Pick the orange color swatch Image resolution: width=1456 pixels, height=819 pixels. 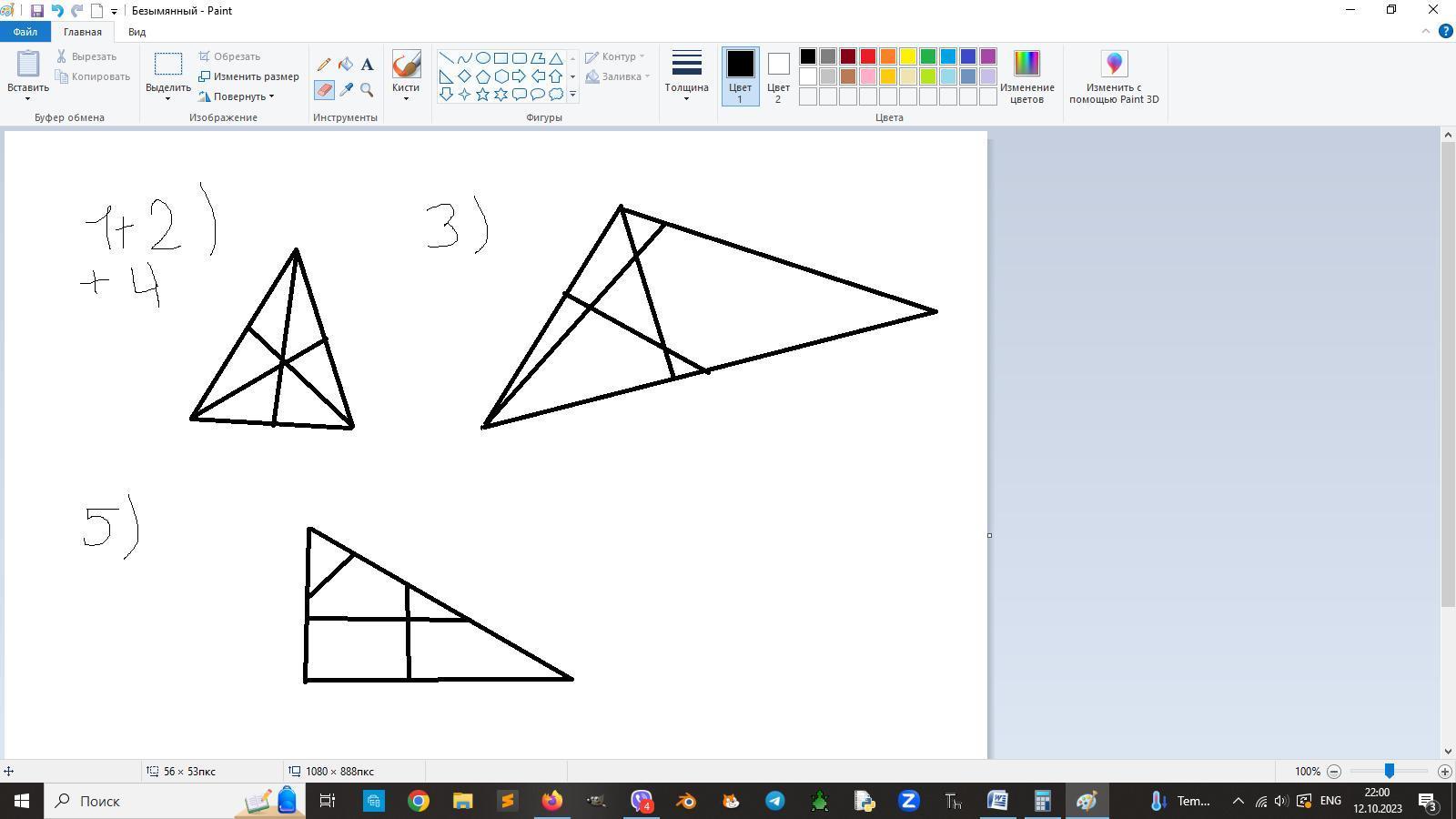pyautogui.click(x=888, y=56)
